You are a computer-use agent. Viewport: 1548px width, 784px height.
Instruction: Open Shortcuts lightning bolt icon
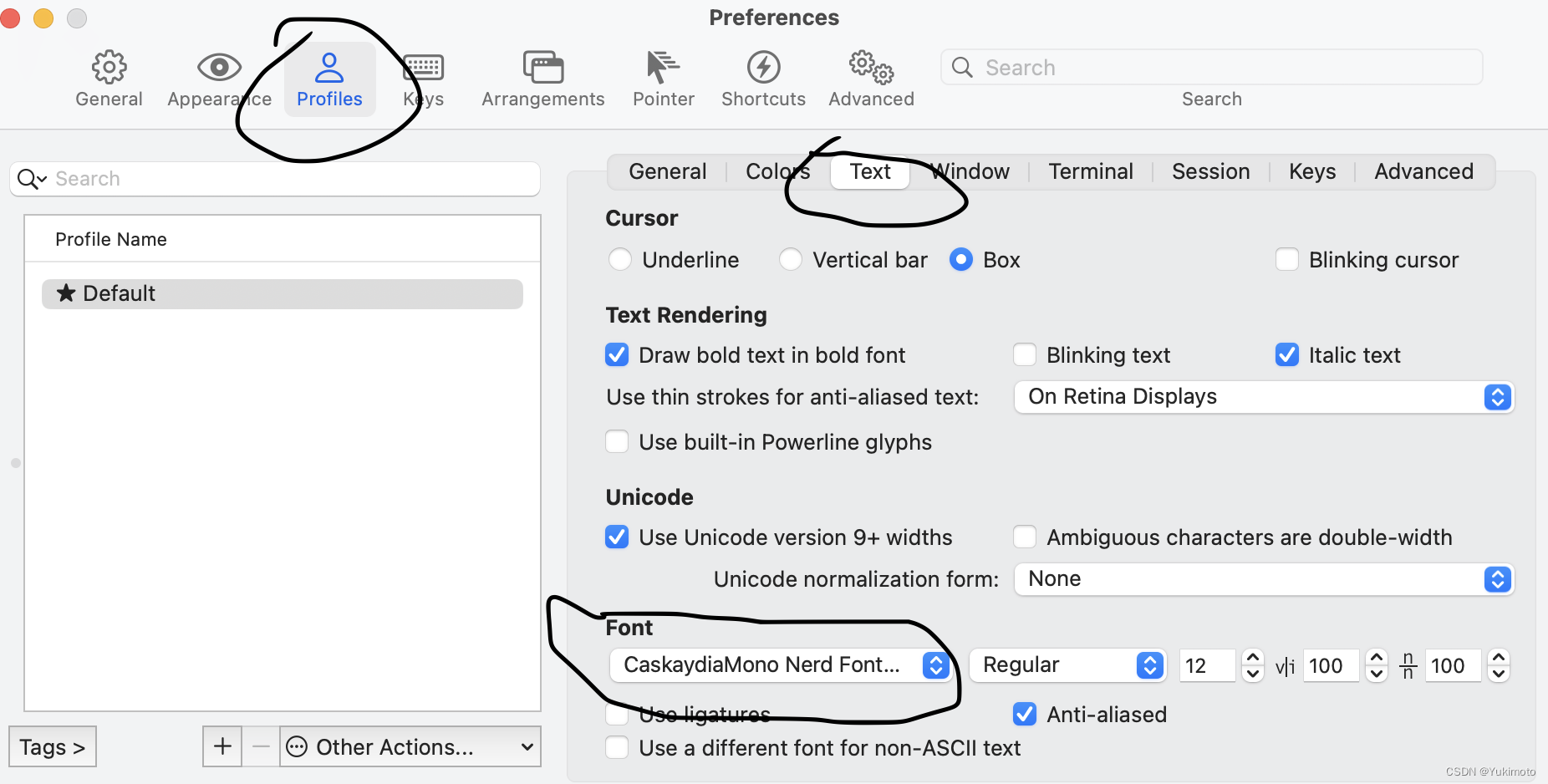pyautogui.click(x=763, y=67)
